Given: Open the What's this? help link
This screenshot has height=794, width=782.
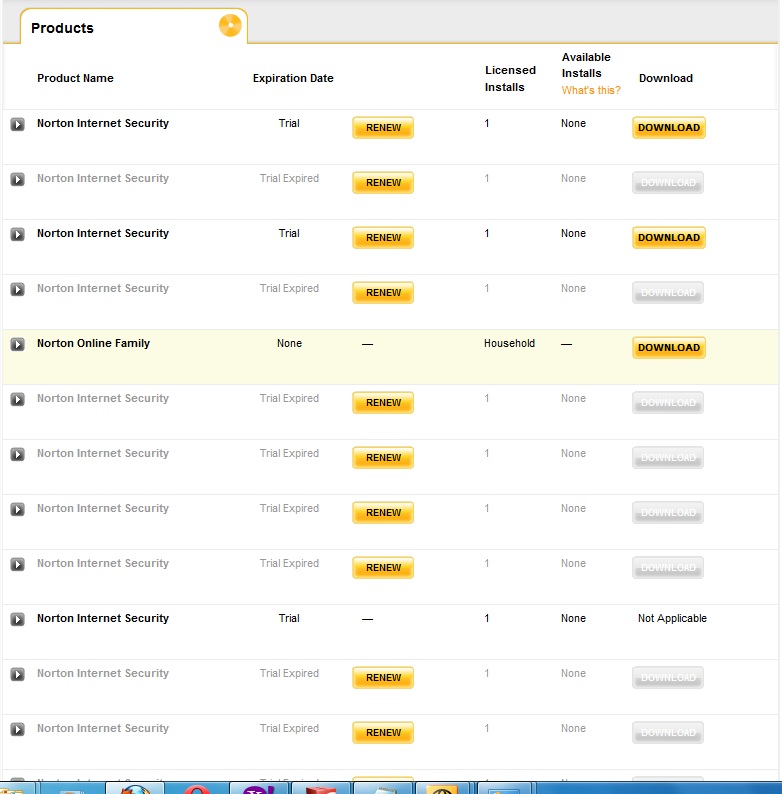Looking at the screenshot, I should click(591, 90).
